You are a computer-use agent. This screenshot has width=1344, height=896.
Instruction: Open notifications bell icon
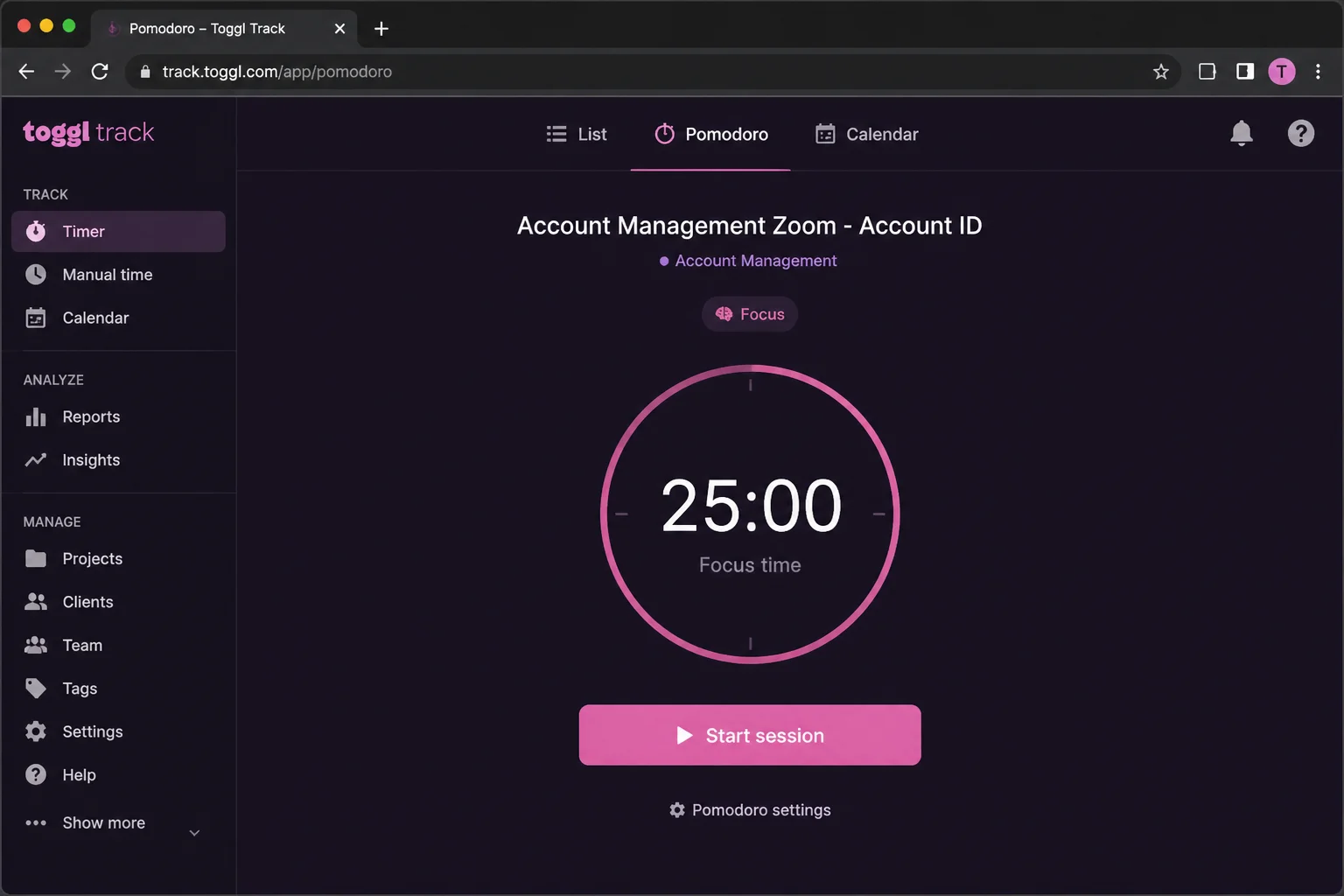(x=1242, y=133)
